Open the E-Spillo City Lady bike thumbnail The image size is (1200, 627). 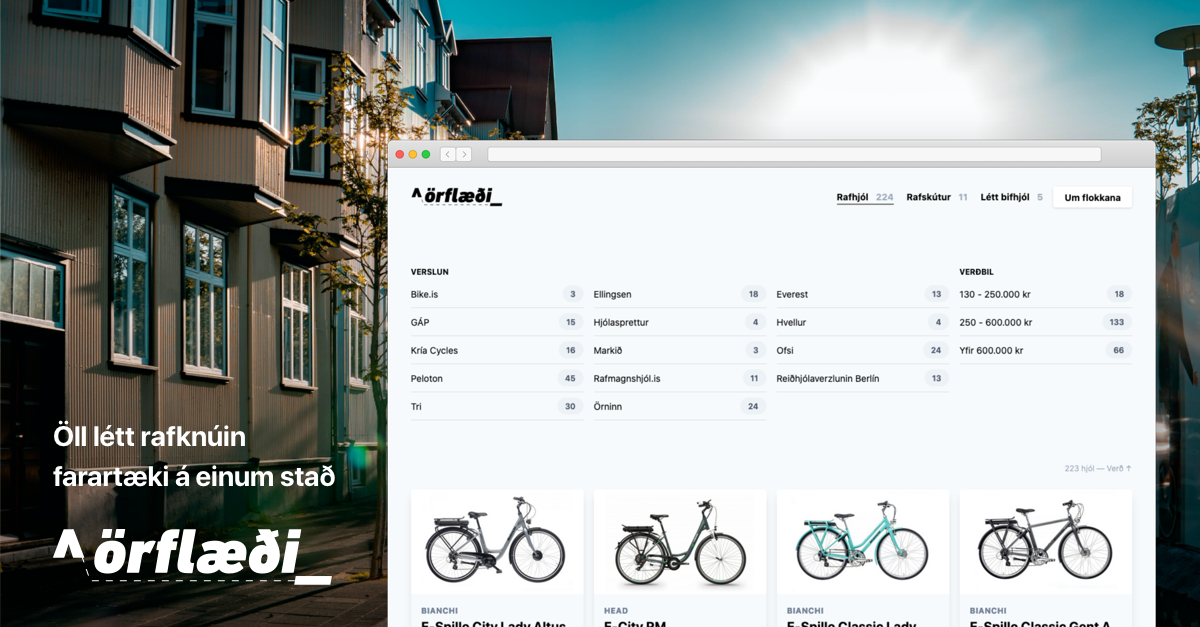(496, 540)
